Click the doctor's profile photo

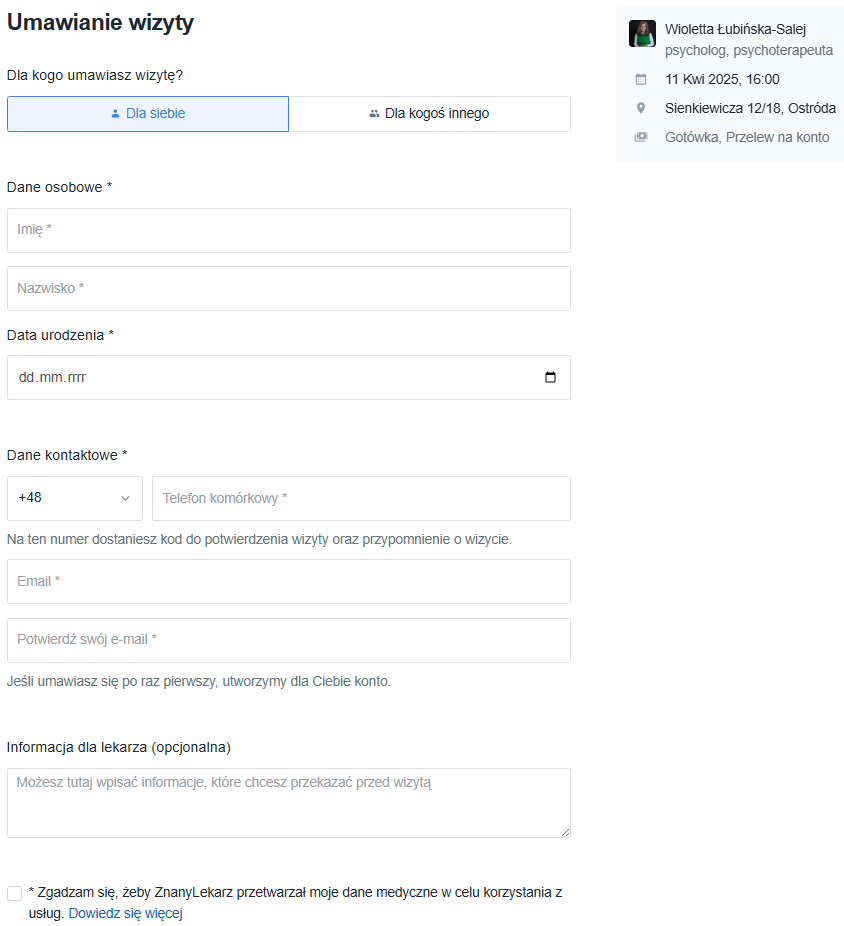point(642,34)
